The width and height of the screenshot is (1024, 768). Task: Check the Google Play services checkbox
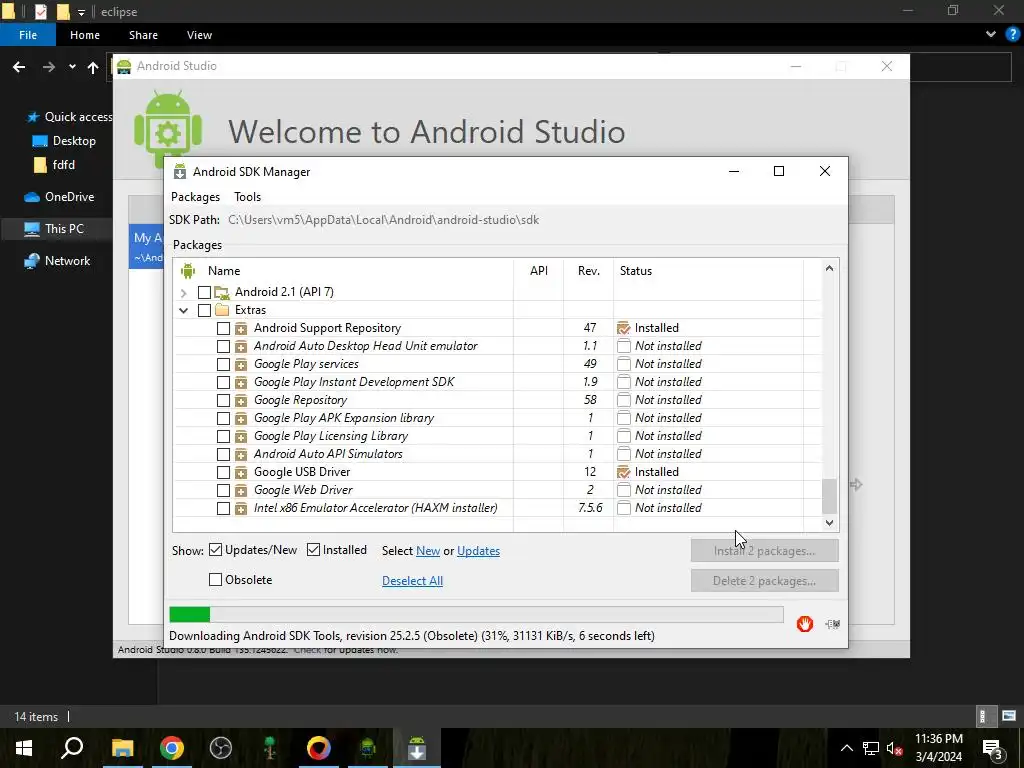click(223, 364)
